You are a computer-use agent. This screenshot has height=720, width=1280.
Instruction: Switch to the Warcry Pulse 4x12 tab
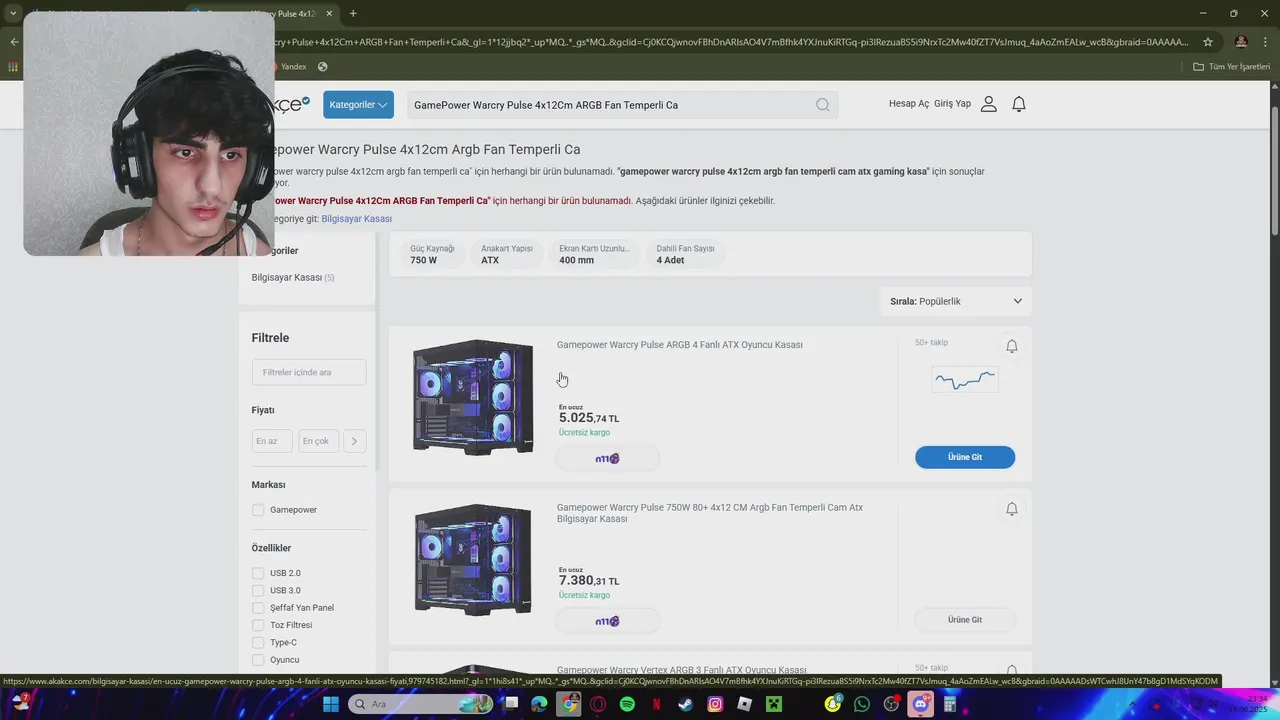(263, 14)
